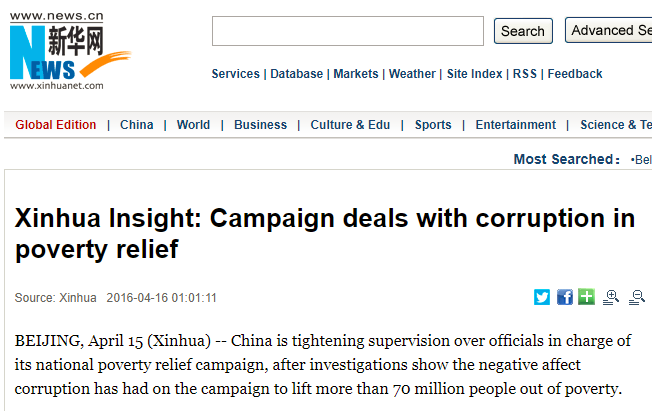
Task: Subscribe via the RSS link
Action: click(525, 74)
